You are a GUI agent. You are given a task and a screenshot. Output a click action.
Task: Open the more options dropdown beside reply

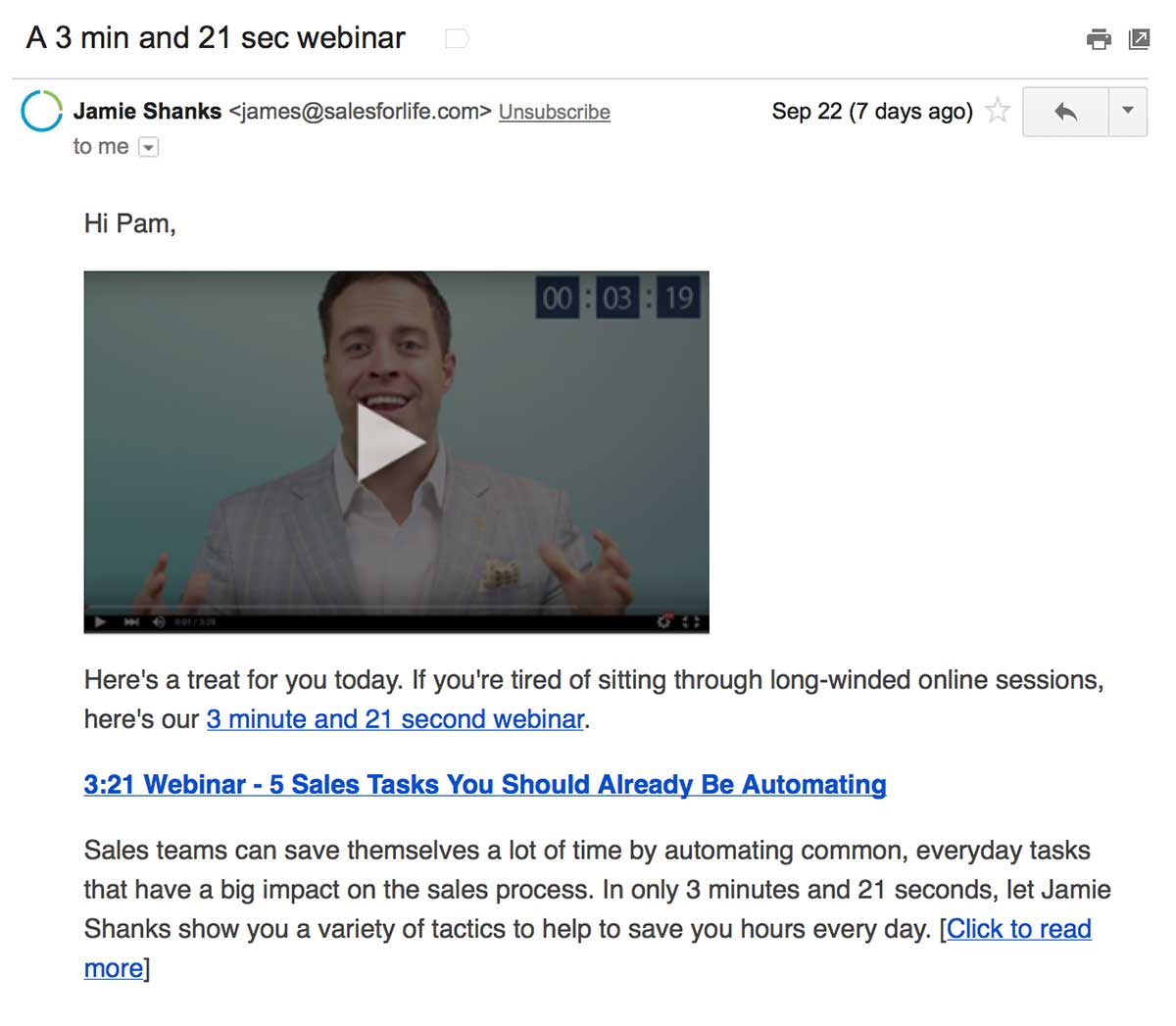point(1128,112)
